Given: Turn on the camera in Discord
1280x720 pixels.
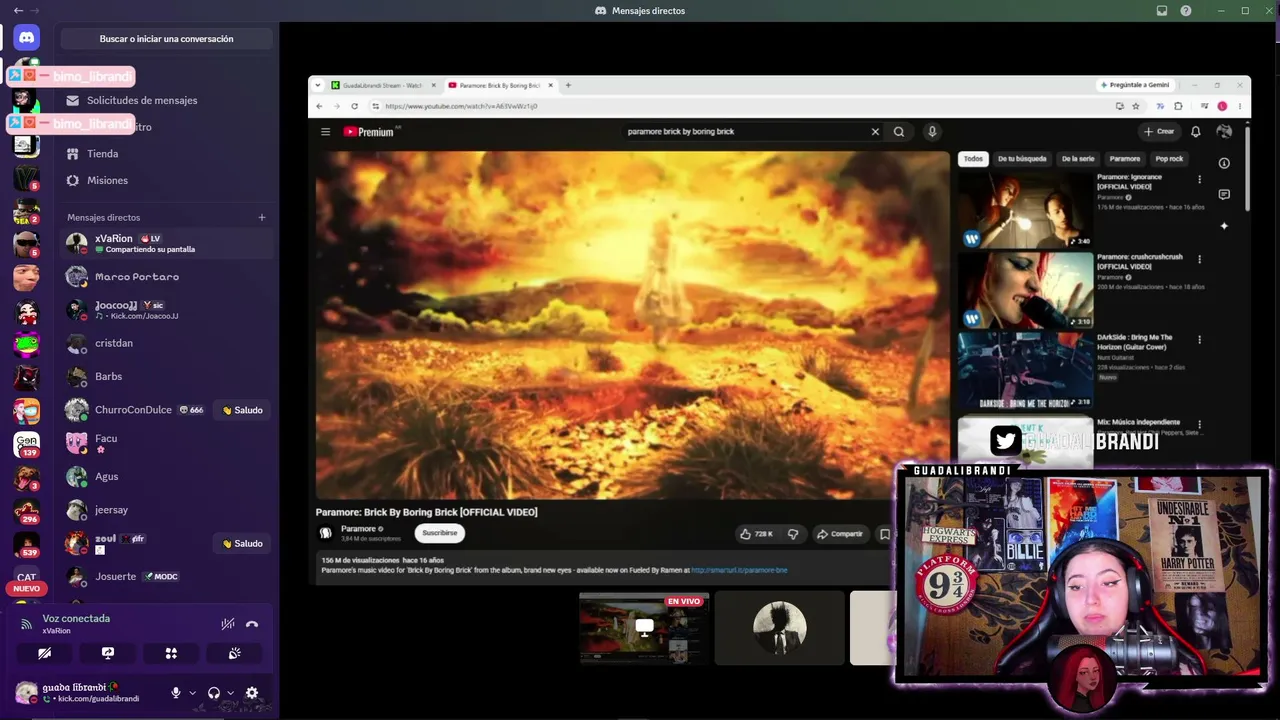Looking at the screenshot, I should [x=45, y=653].
